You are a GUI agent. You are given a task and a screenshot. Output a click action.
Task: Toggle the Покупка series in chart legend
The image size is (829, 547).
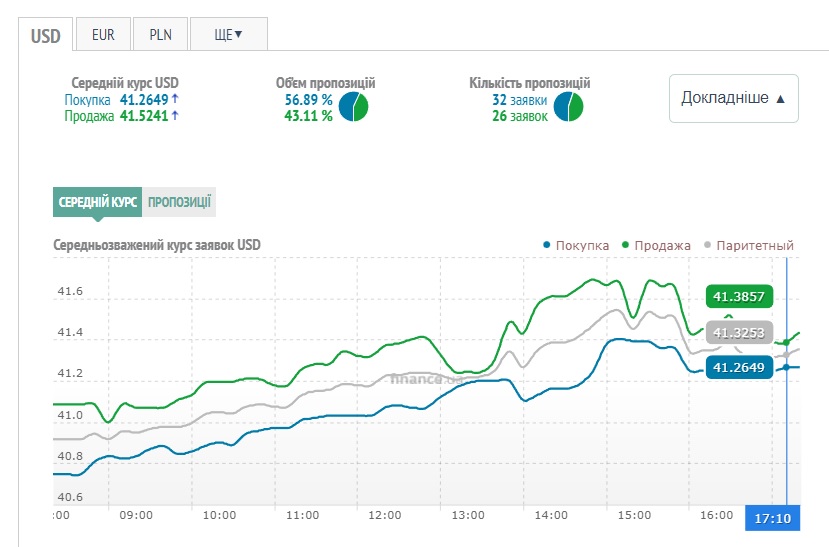click(x=575, y=245)
